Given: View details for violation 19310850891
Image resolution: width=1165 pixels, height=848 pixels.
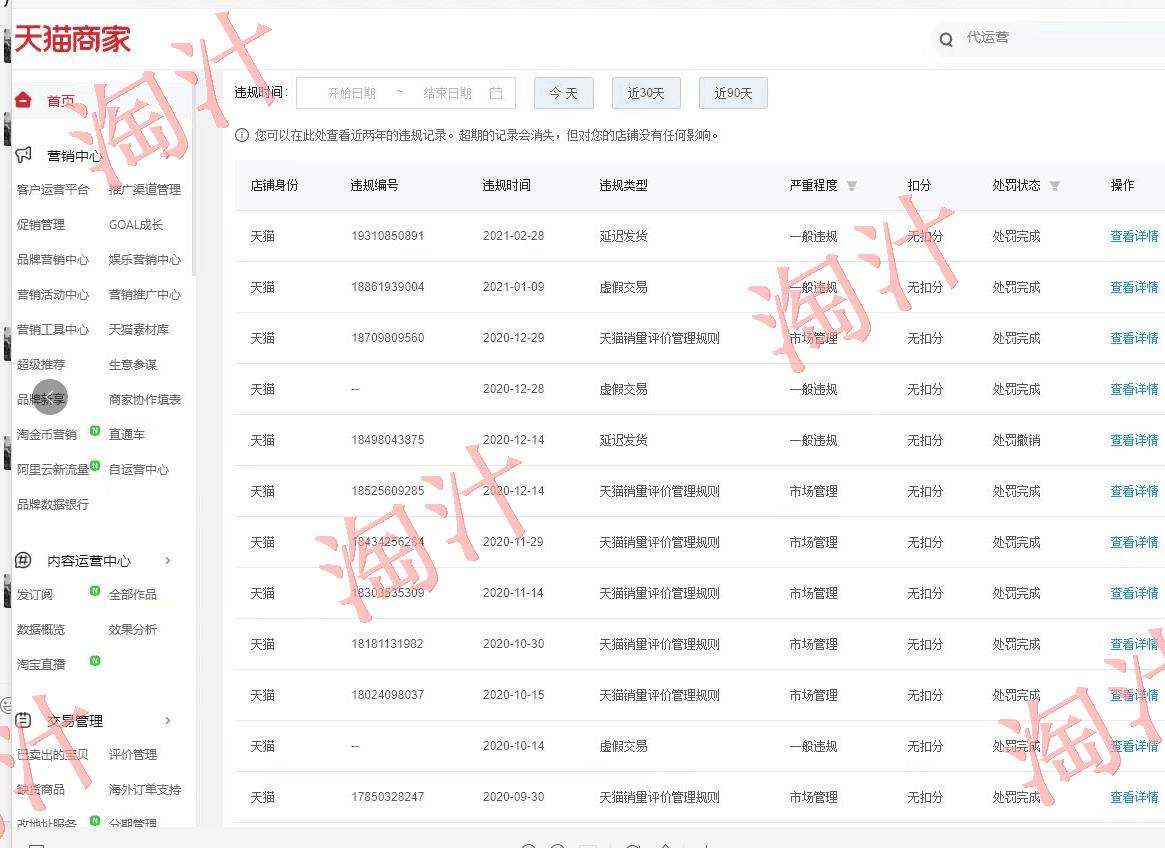Looking at the screenshot, I should [1134, 236].
